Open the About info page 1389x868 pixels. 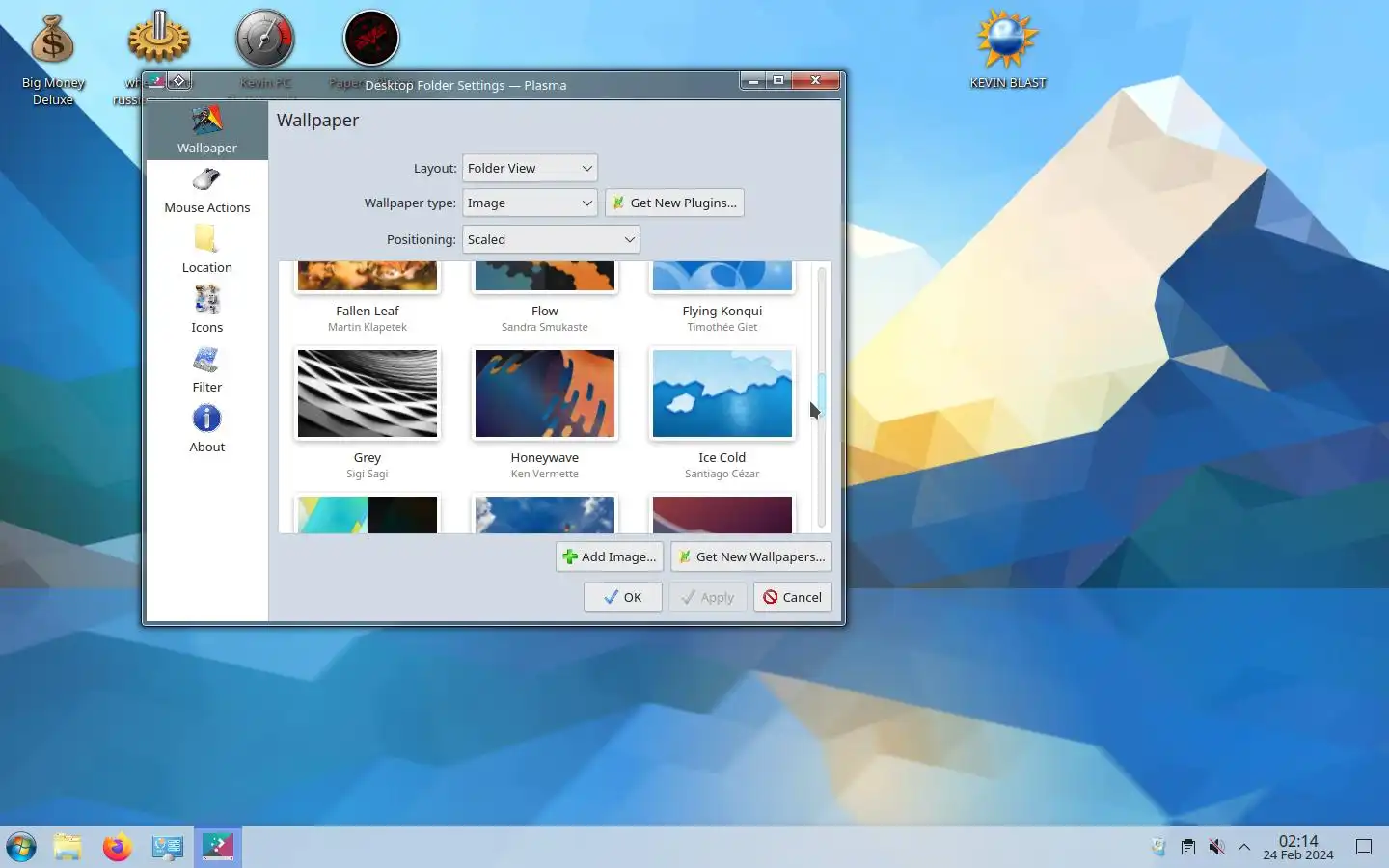tap(206, 429)
